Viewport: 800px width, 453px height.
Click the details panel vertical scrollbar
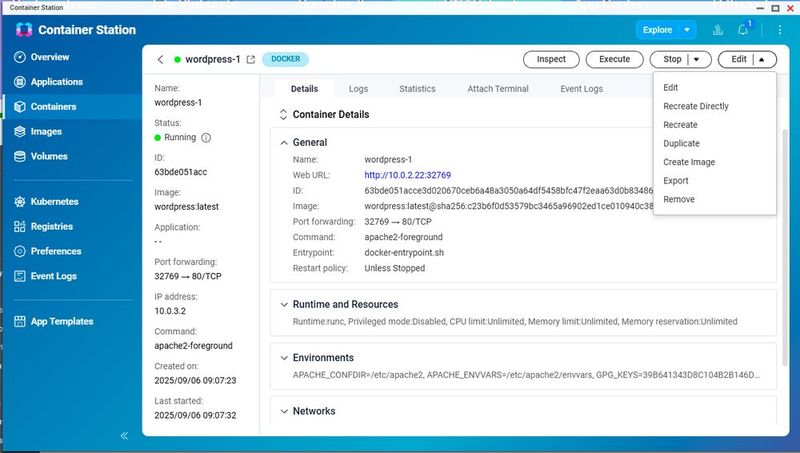[785, 247]
